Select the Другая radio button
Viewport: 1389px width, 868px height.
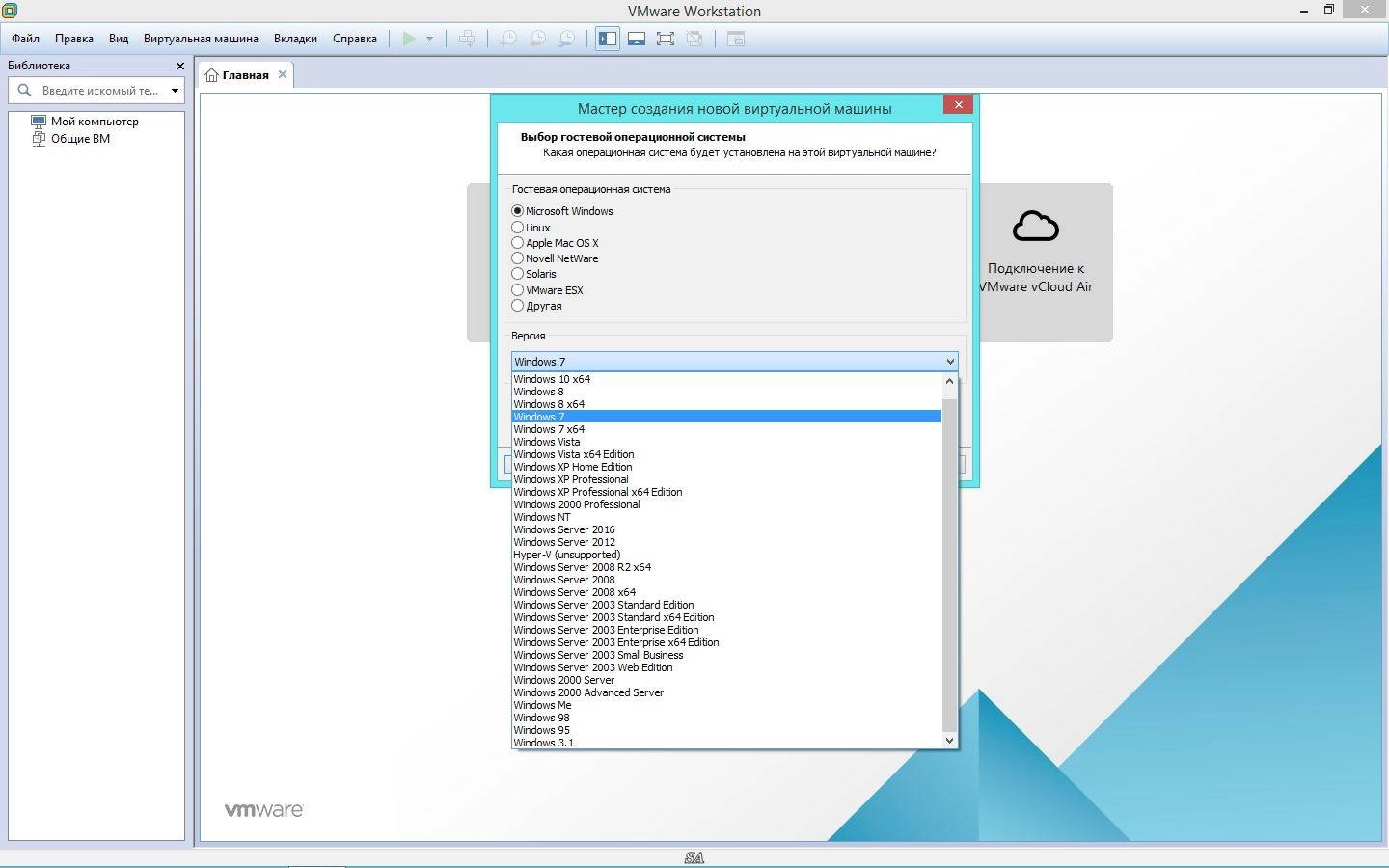click(x=518, y=306)
